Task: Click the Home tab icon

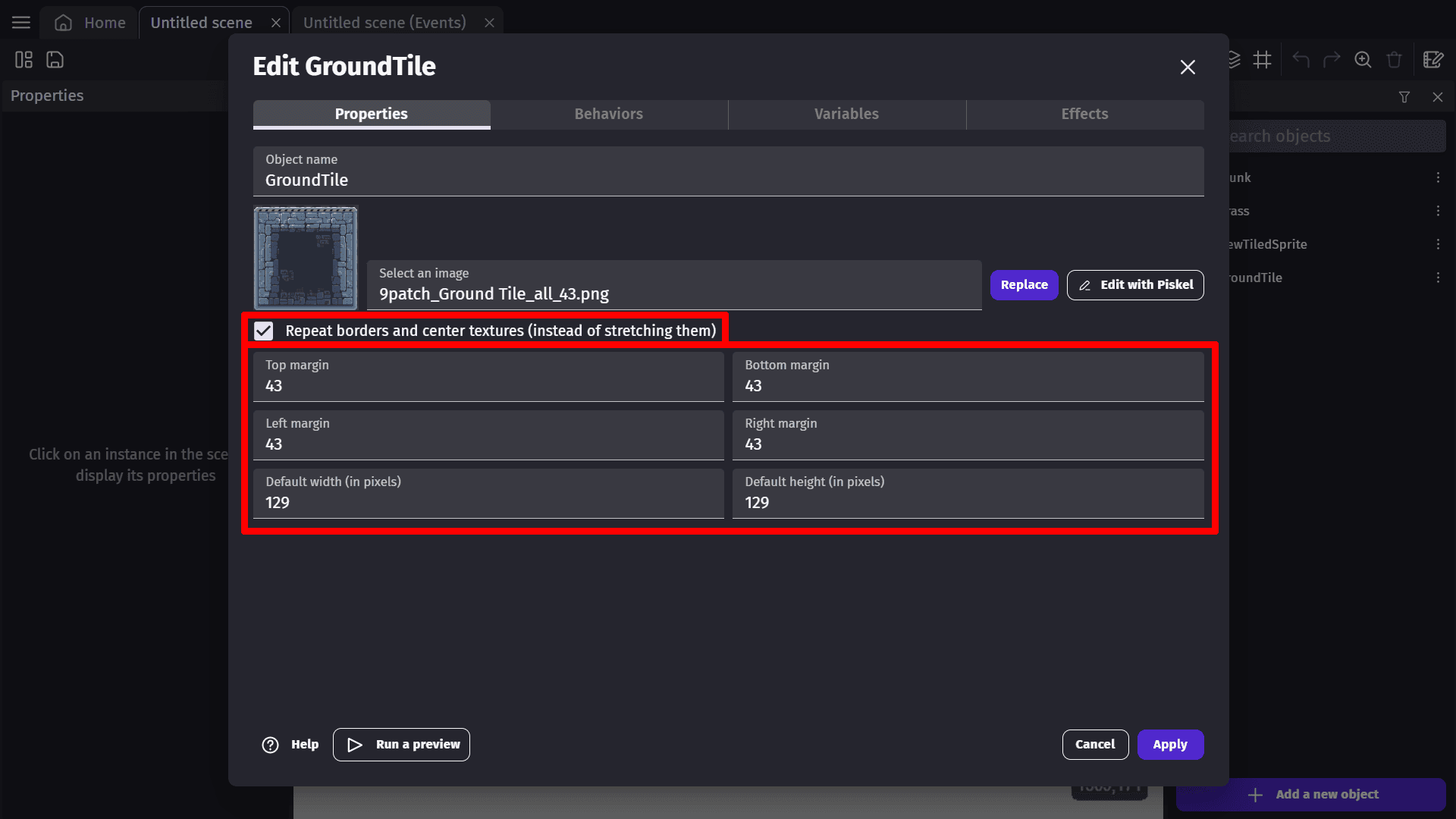Action: pyautogui.click(x=64, y=23)
